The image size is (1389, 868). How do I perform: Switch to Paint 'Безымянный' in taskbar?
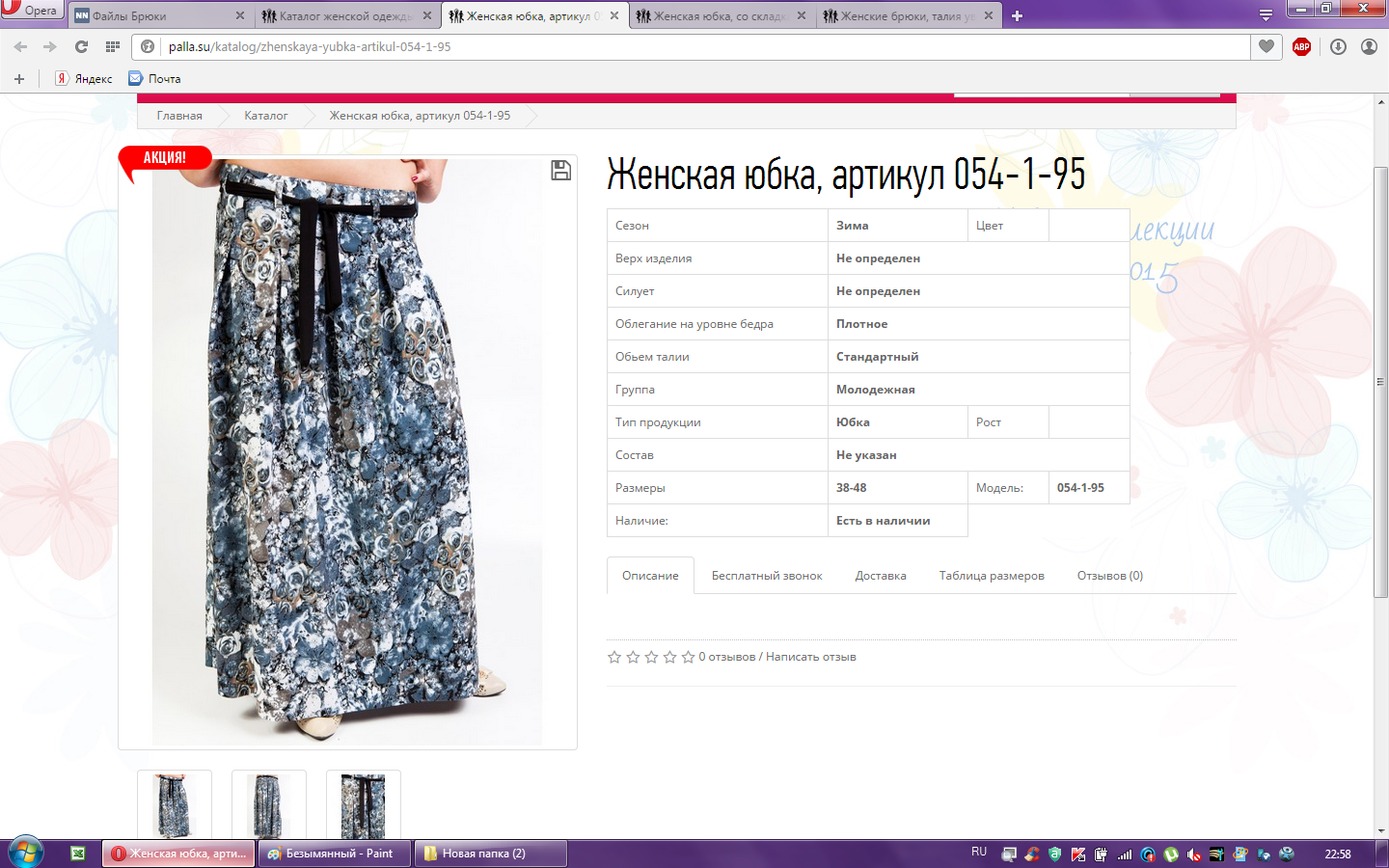(x=335, y=854)
